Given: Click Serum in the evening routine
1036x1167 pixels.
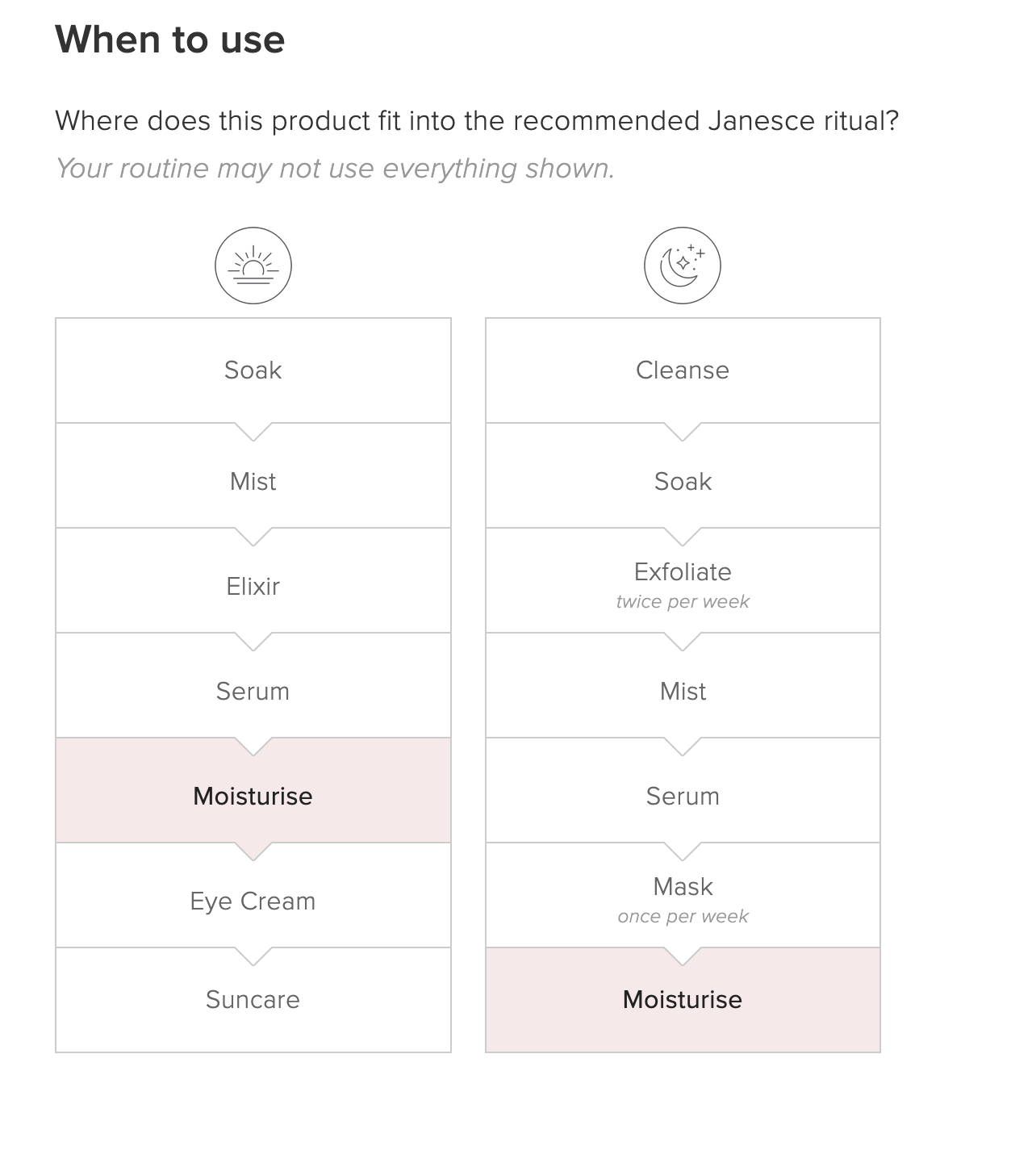Looking at the screenshot, I should (x=683, y=797).
